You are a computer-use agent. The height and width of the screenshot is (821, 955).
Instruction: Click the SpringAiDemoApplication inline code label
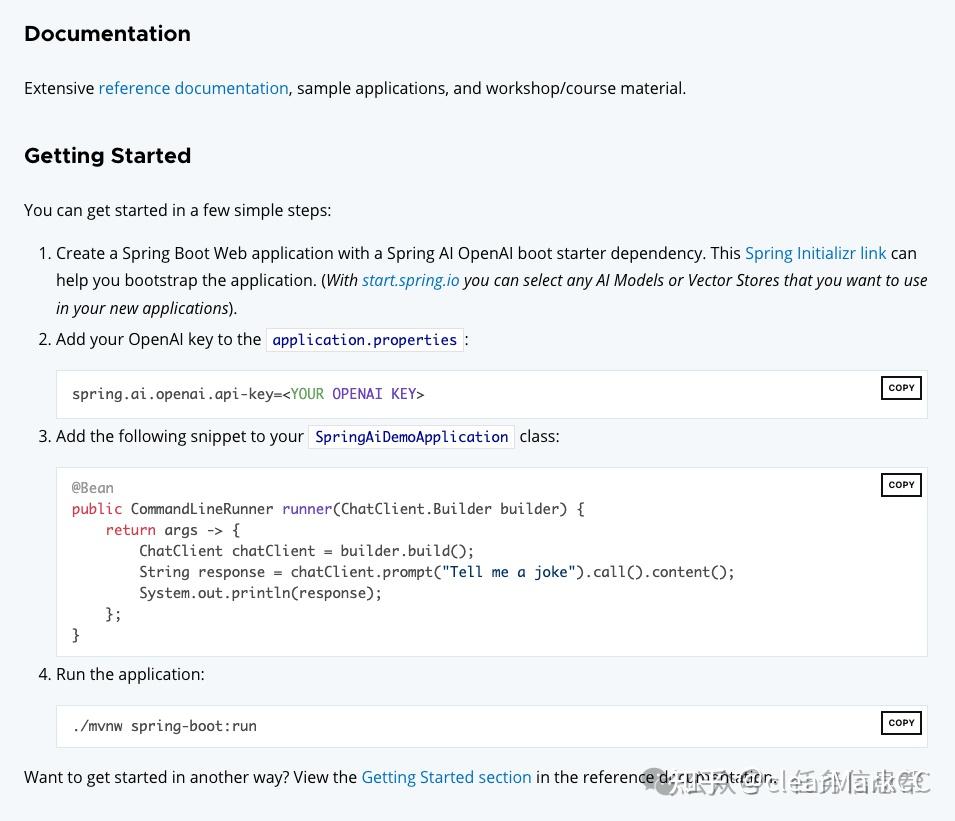411,437
